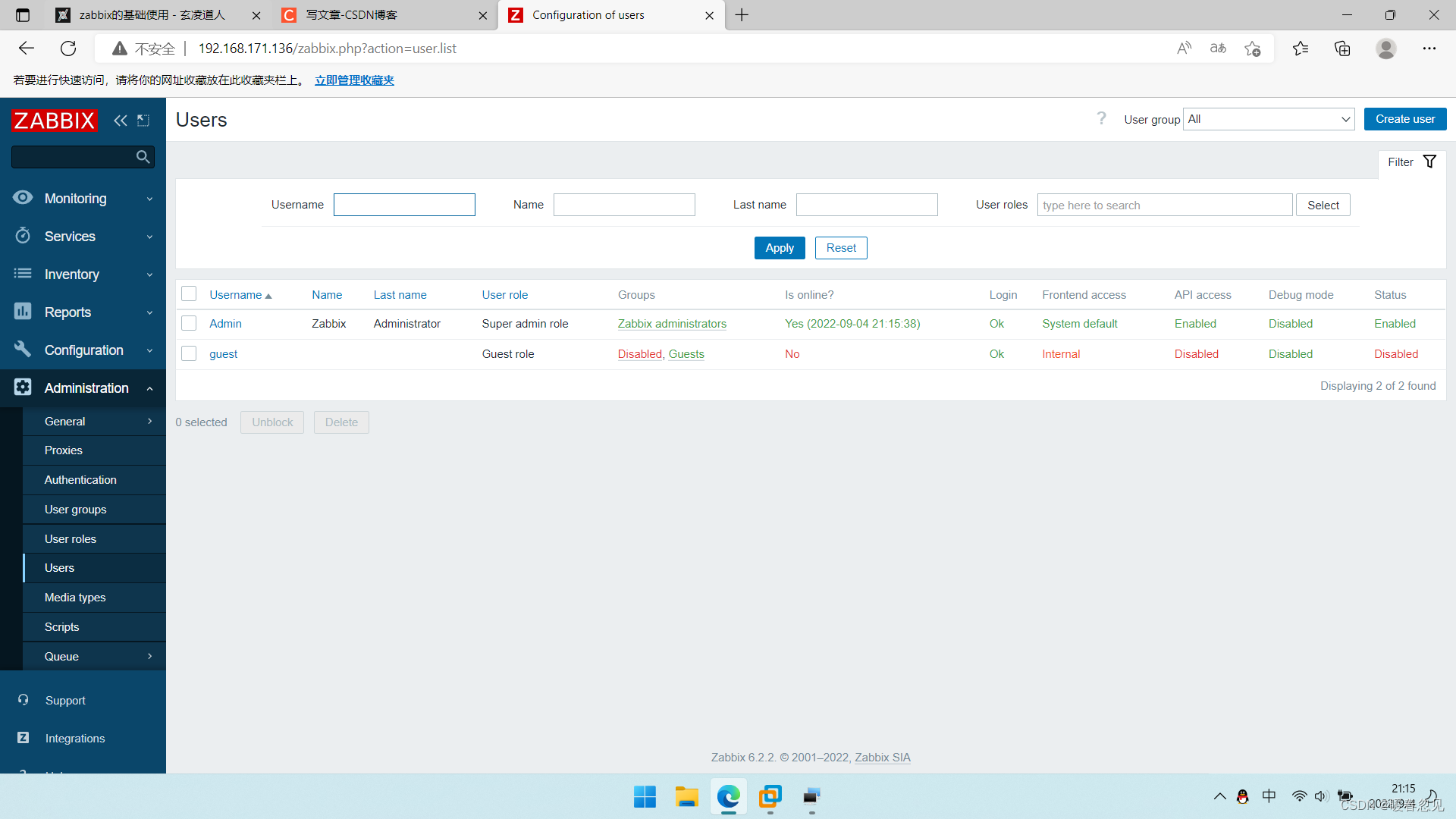Click the Create user button
Screen dimensions: 1456x819
point(1404,119)
